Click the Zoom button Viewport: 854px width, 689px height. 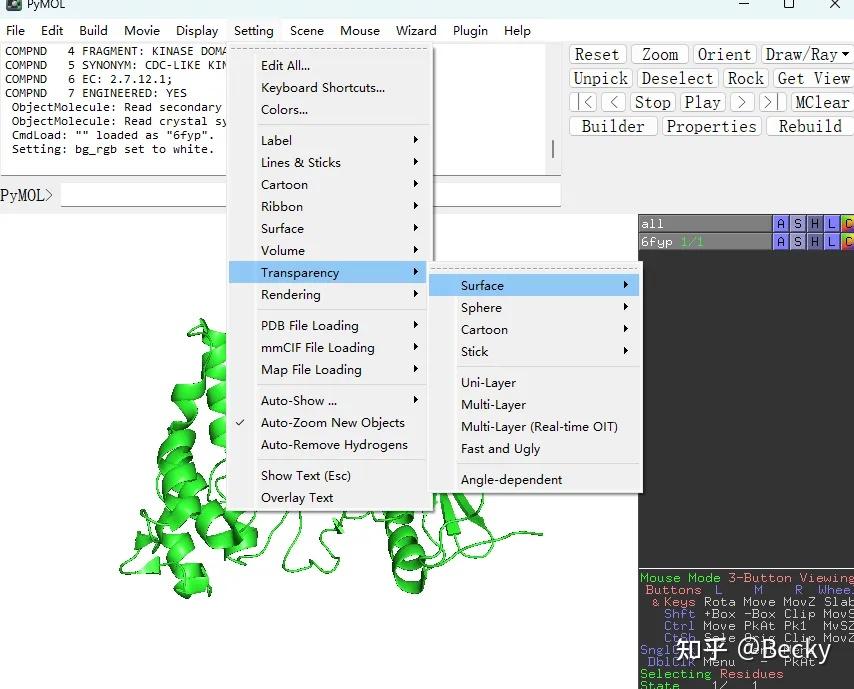[660, 54]
